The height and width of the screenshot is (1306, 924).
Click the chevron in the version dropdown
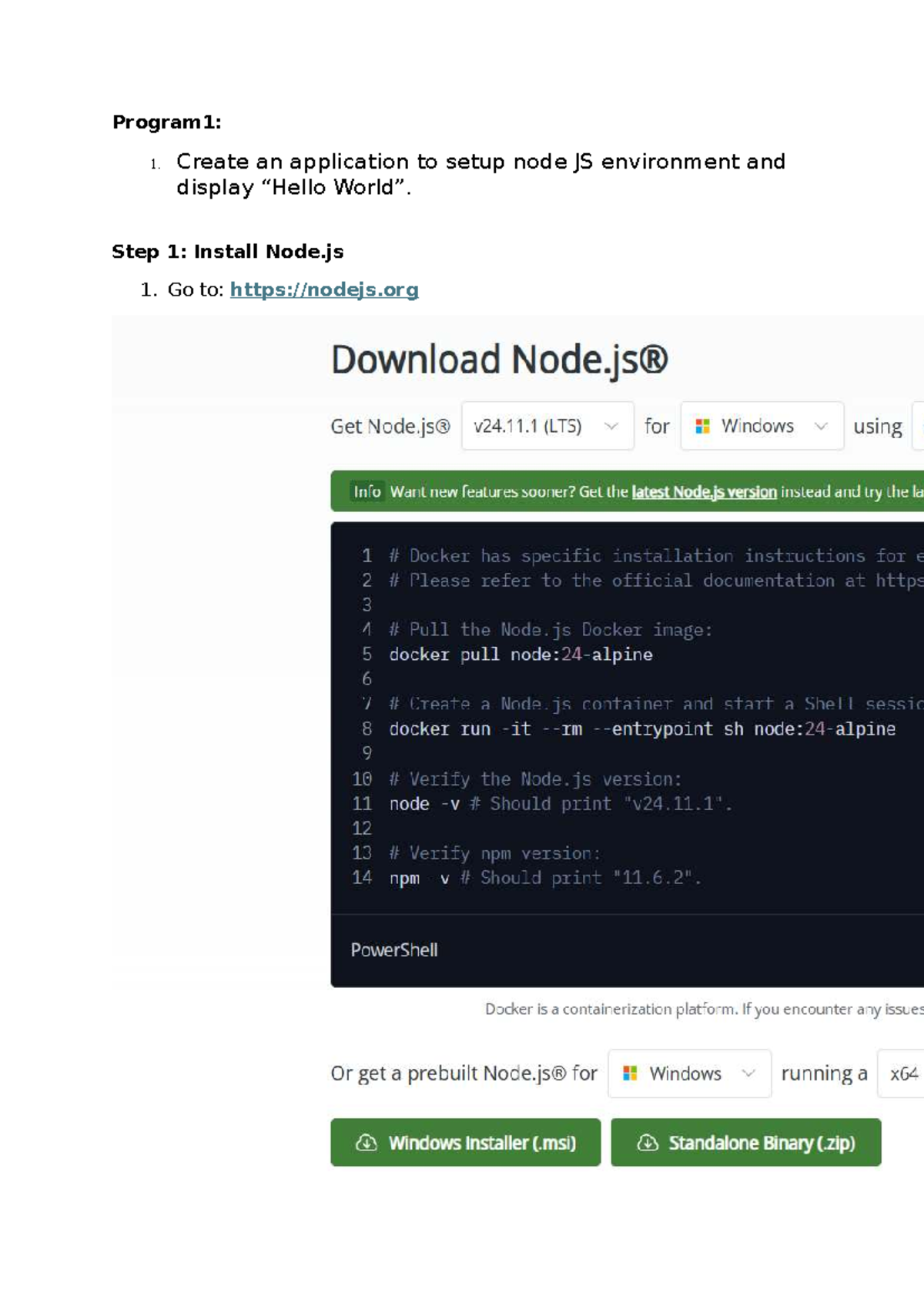(611, 426)
